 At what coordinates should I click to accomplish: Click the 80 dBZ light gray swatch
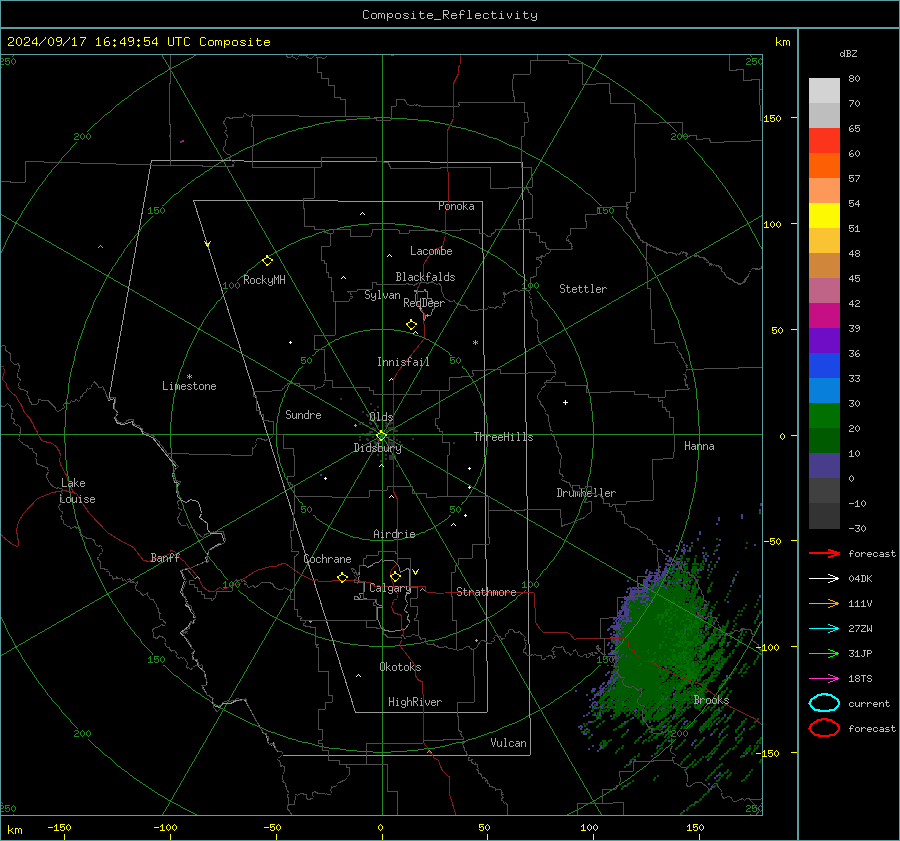[824, 90]
